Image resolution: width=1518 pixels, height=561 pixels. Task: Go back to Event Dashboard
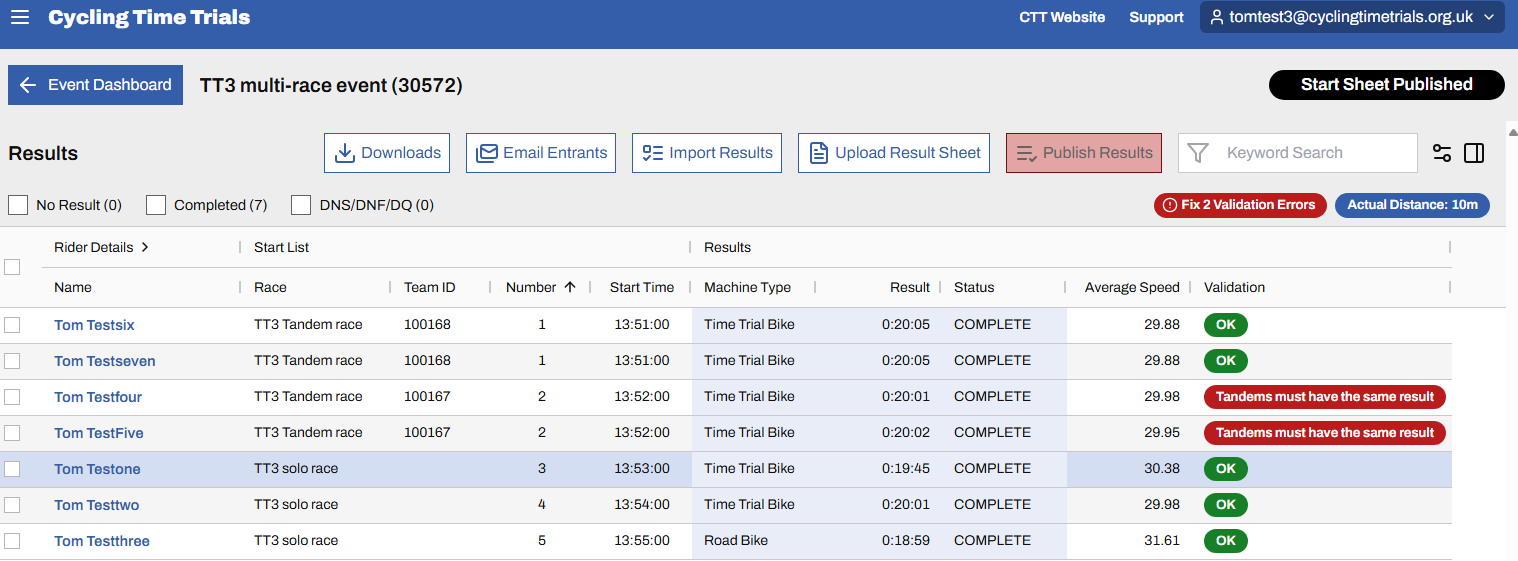[x=95, y=85]
